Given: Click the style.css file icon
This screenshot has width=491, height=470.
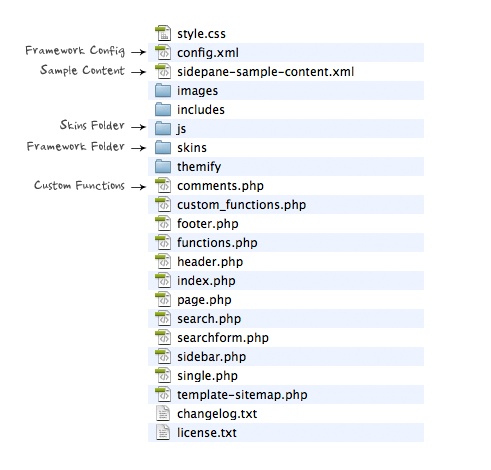Looking at the screenshot, I should click(163, 33).
